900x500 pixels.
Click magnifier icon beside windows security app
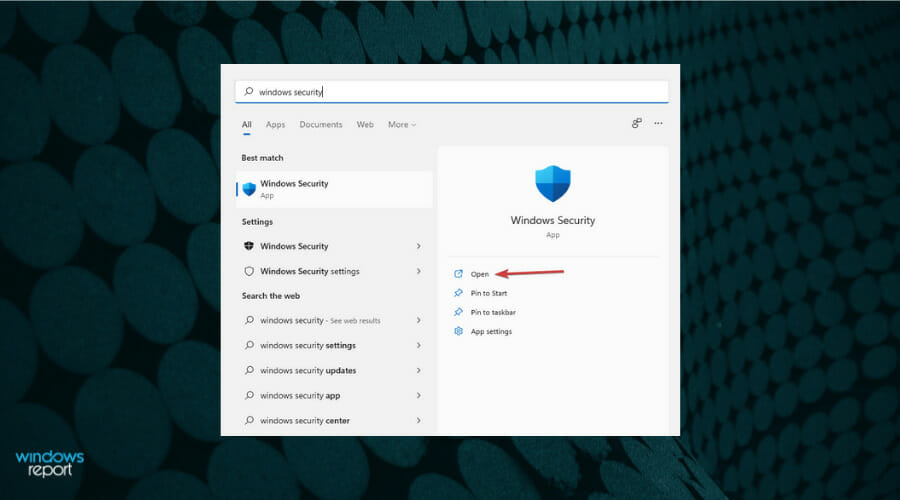[x=249, y=395]
